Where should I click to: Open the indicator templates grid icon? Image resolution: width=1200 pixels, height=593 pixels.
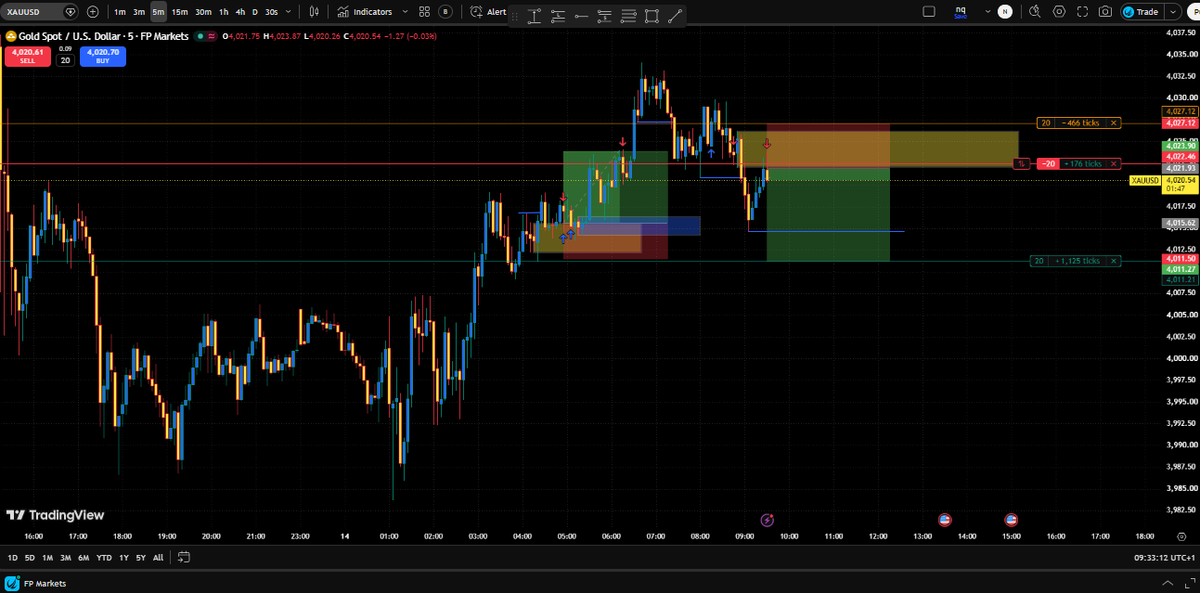(x=425, y=12)
